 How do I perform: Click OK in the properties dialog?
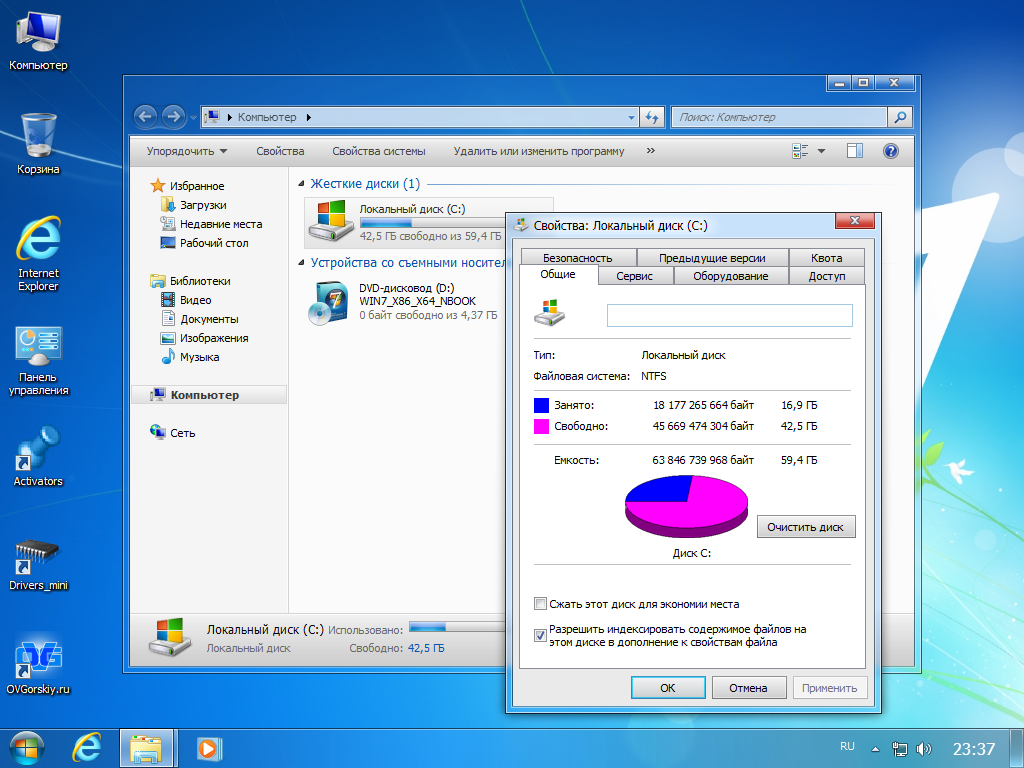[667, 688]
